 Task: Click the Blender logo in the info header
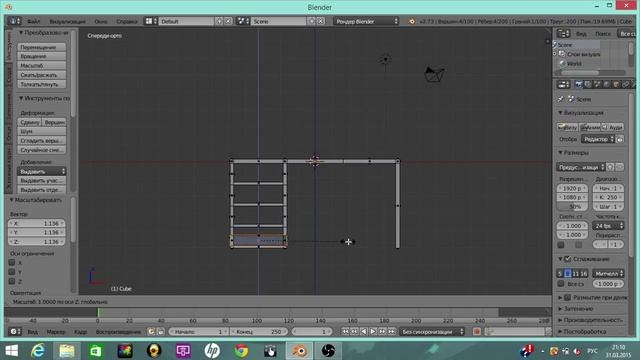412,21
